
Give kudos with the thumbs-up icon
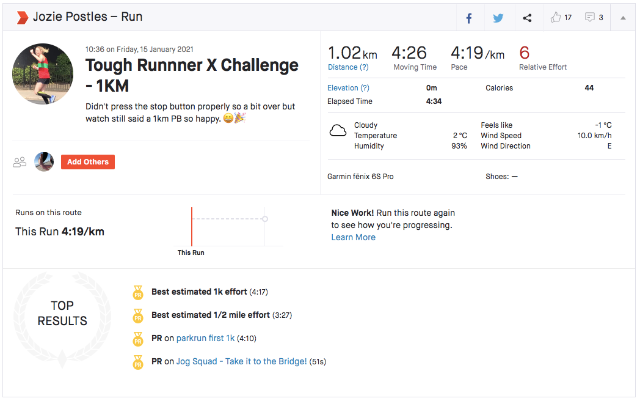tap(556, 17)
